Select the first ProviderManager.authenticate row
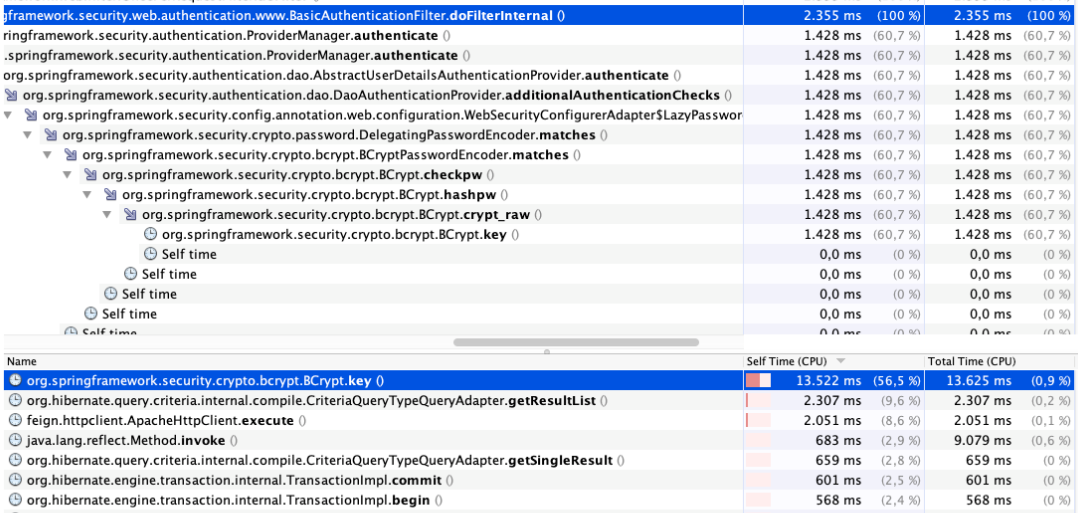The width and height of the screenshot is (1078, 513). point(539,35)
